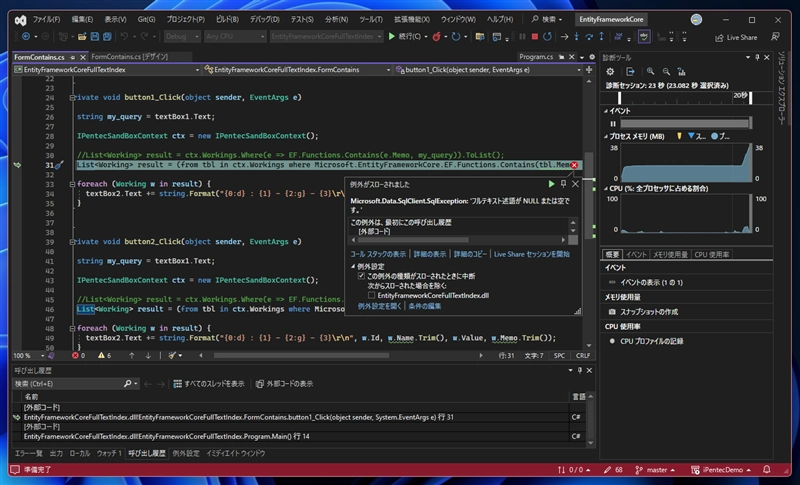Open the デバッグ(D) menu
Screen dimensions: 800x485
coord(264,19)
